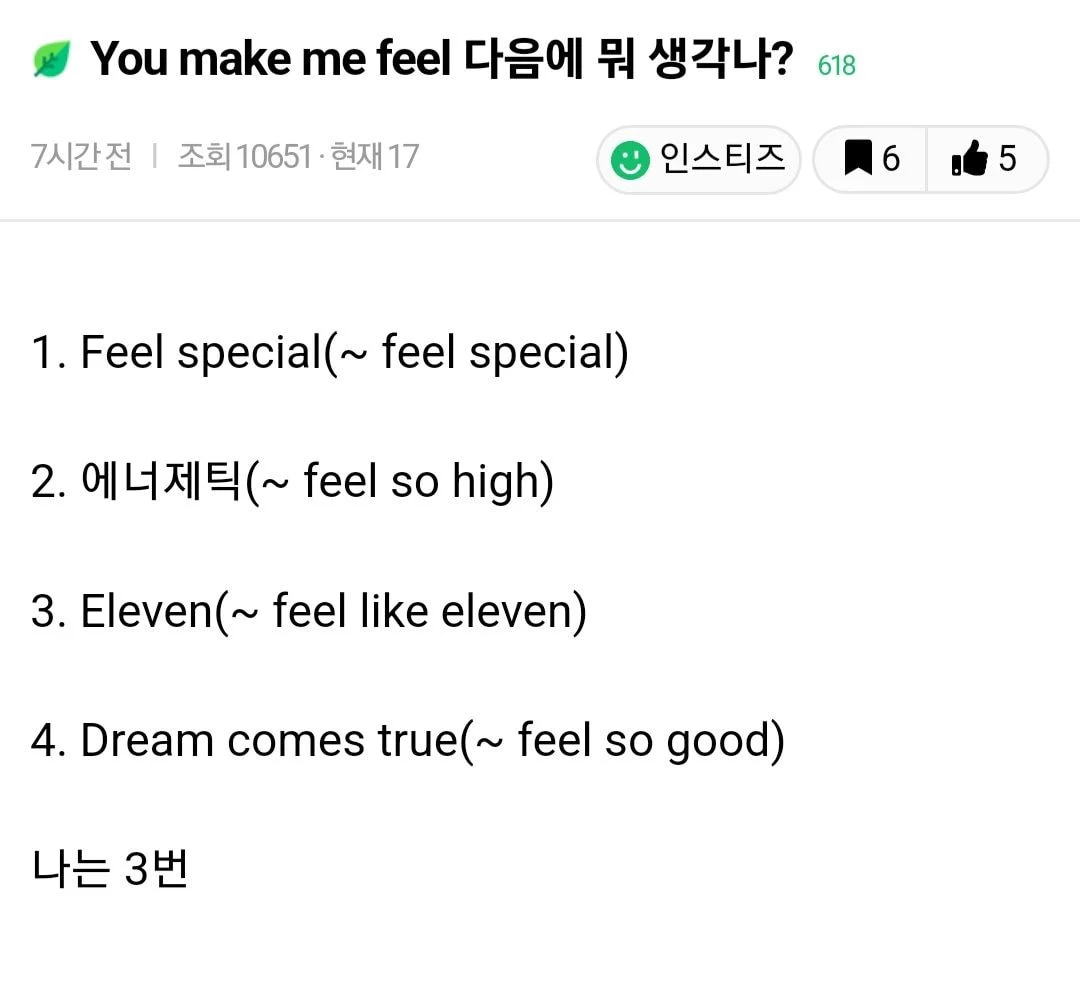Click the bookmark count number 6

(x=890, y=159)
